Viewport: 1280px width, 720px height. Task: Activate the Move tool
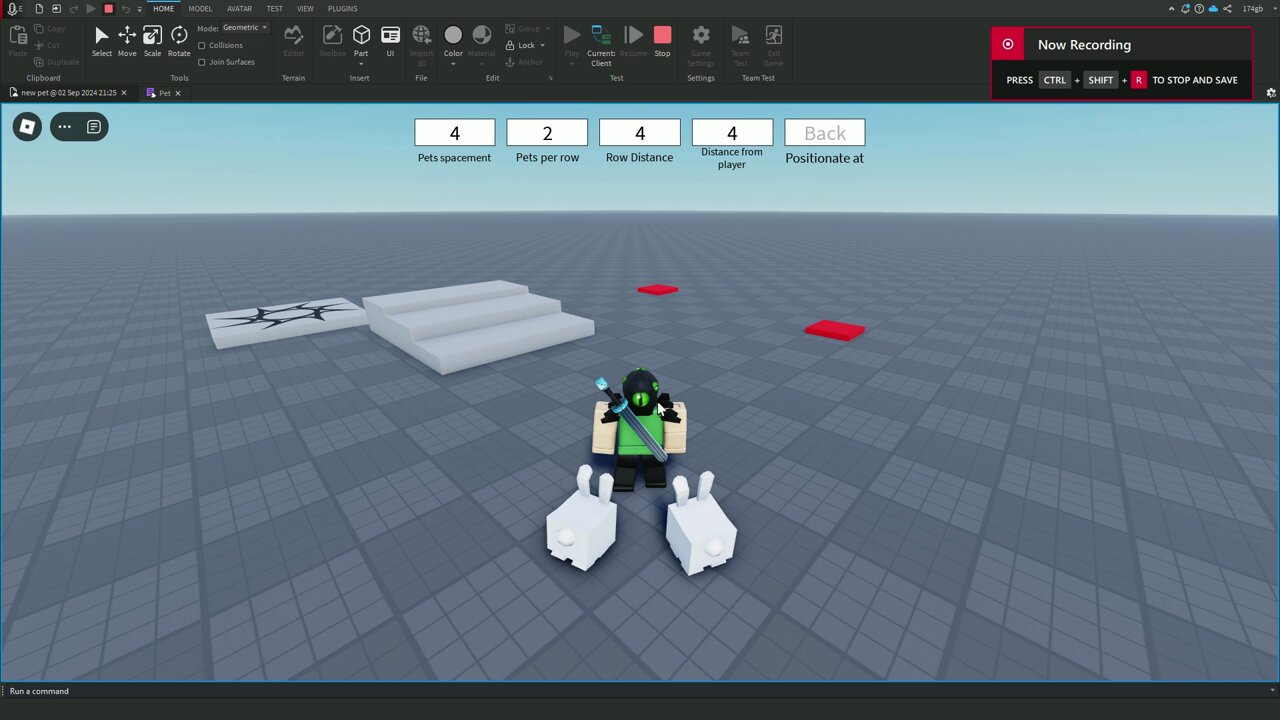pyautogui.click(x=127, y=41)
